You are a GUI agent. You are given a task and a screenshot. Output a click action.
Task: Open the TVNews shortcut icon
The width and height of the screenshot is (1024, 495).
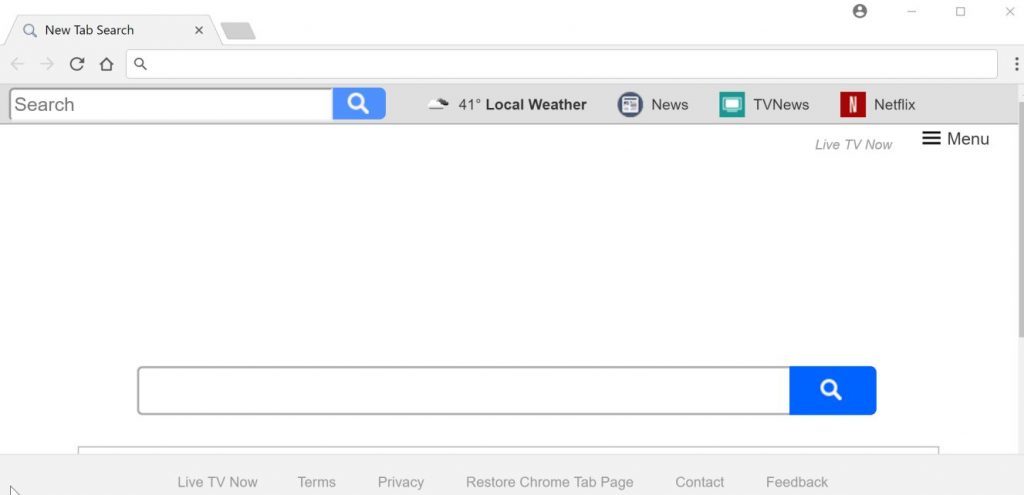point(732,104)
